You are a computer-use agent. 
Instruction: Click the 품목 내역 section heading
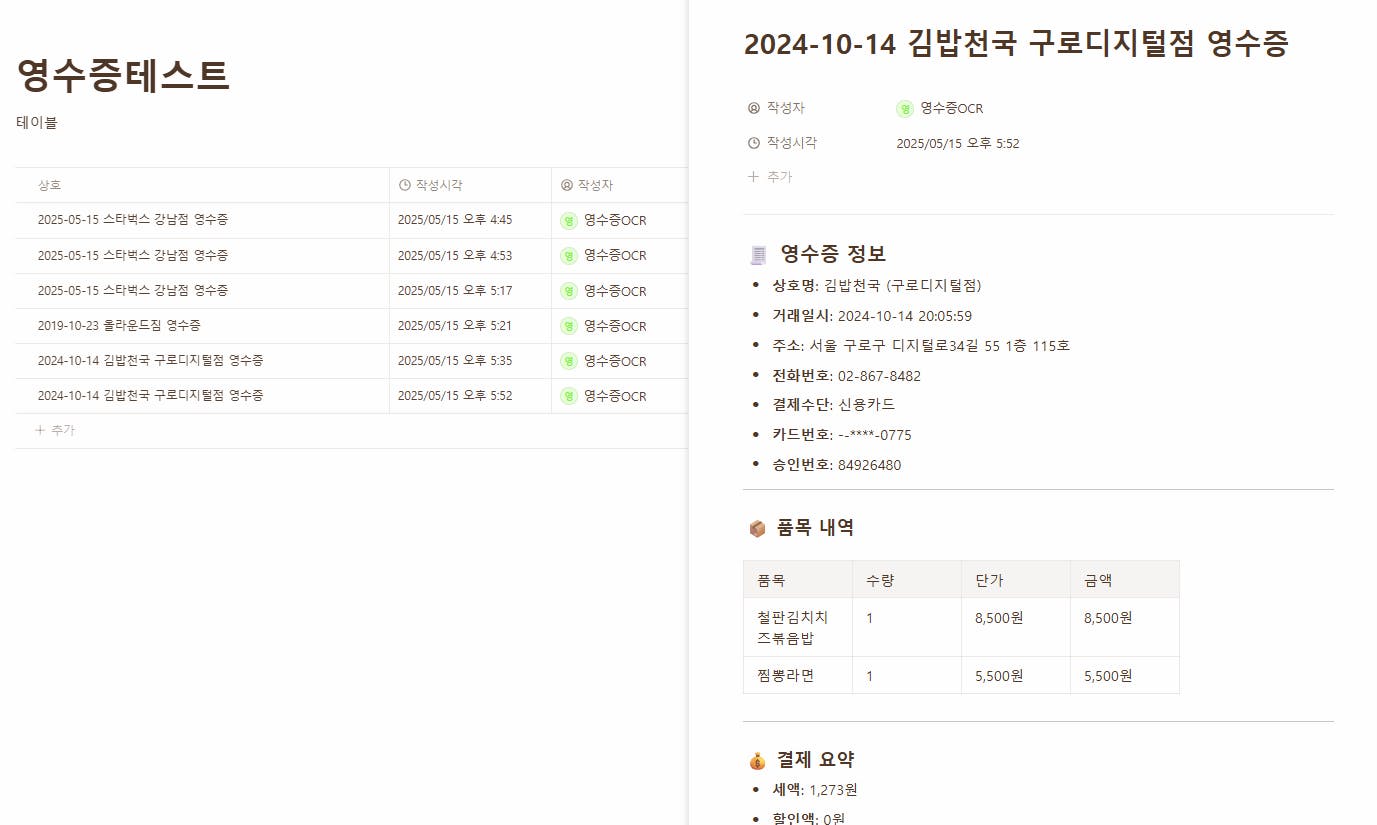pyautogui.click(x=816, y=528)
